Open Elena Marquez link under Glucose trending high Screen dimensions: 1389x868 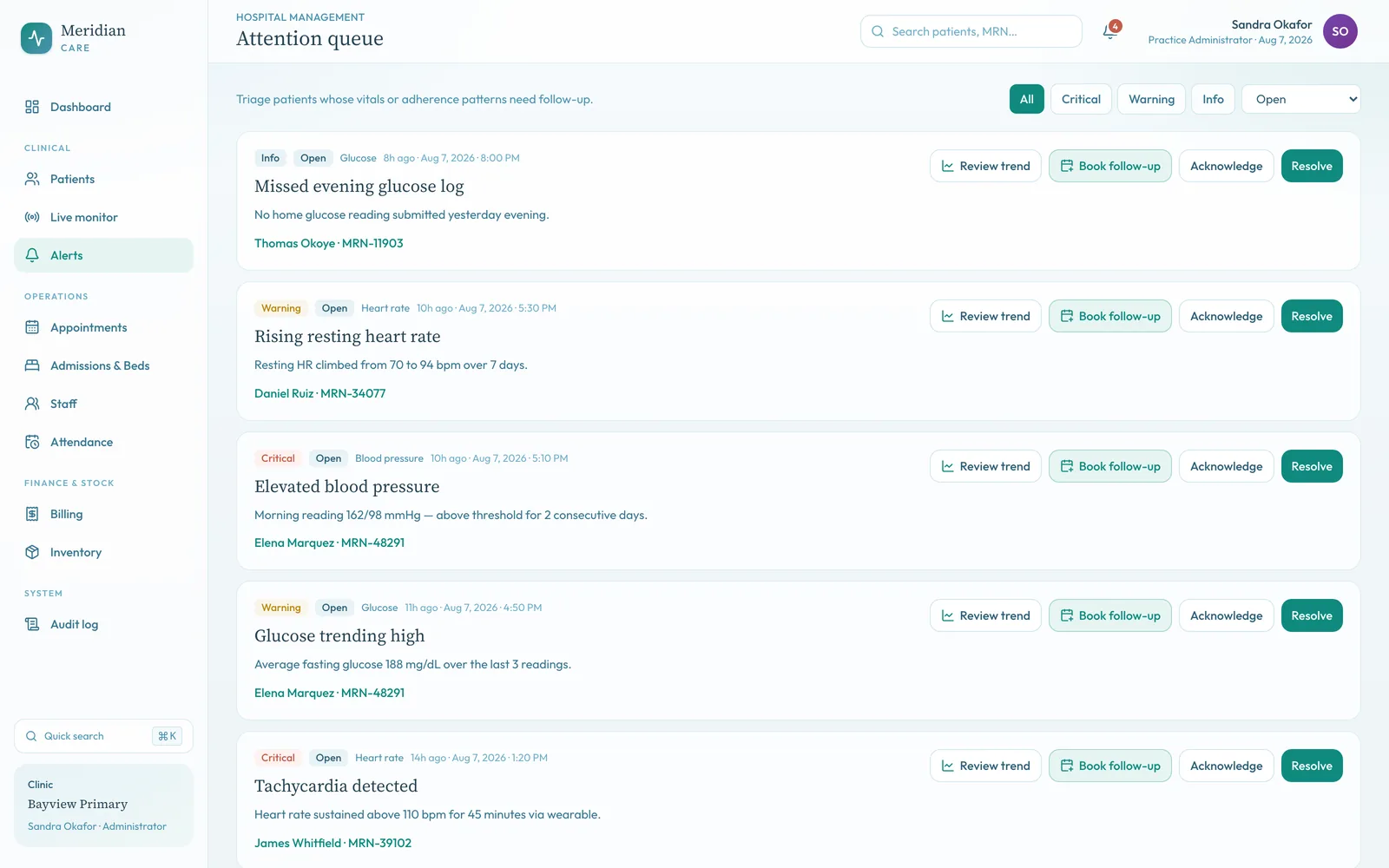click(x=329, y=693)
